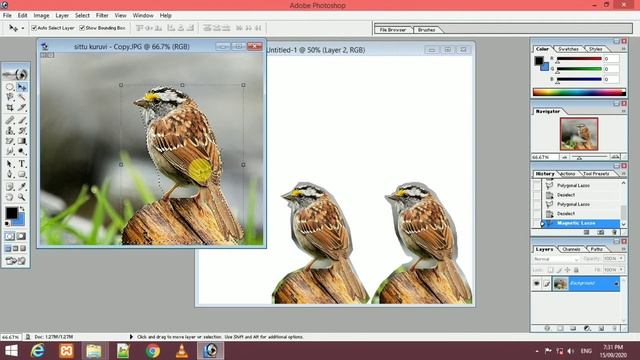Select the Rectangle shape tool

point(22,174)
